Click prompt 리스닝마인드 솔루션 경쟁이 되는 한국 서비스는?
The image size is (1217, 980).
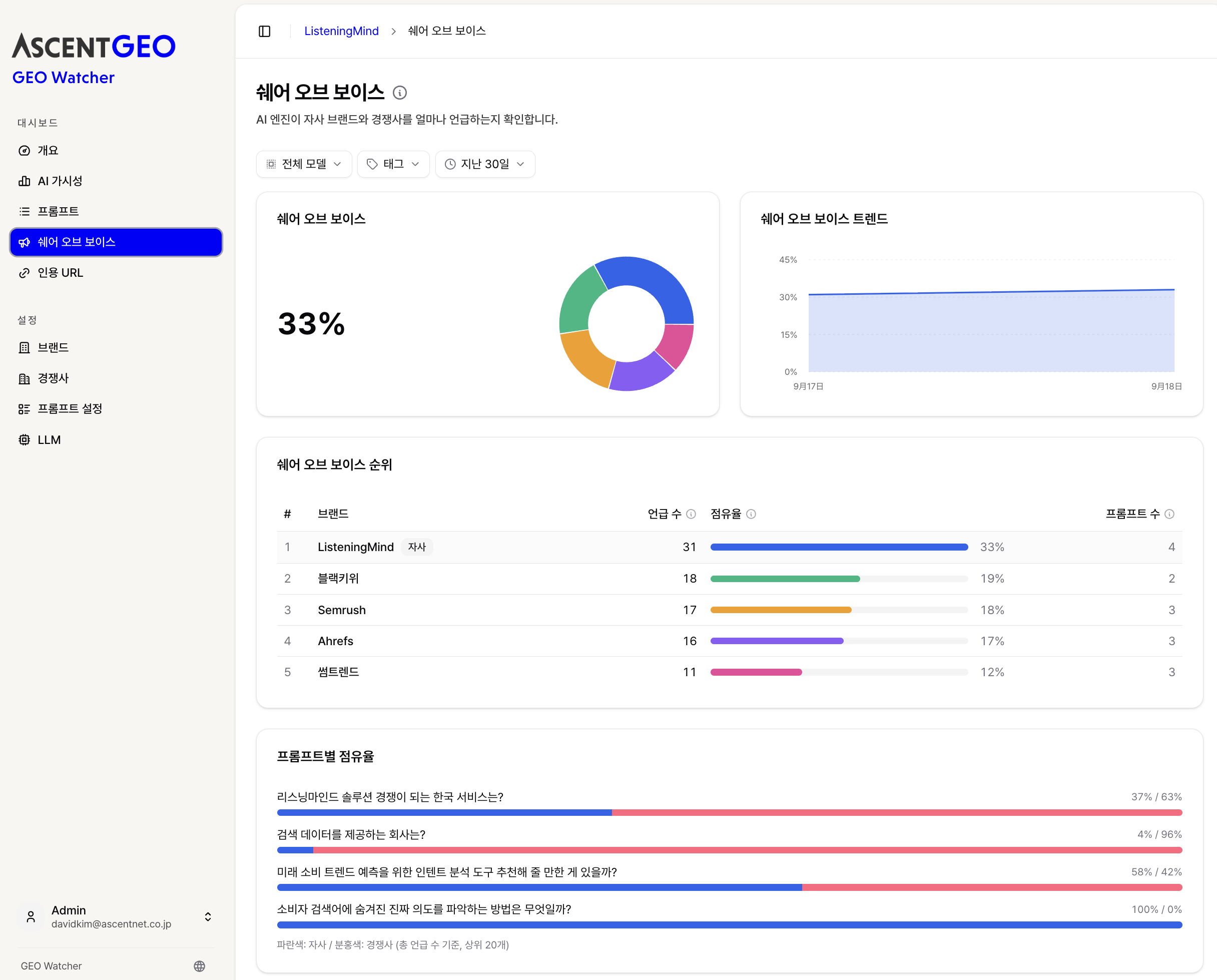pos(390,796)
